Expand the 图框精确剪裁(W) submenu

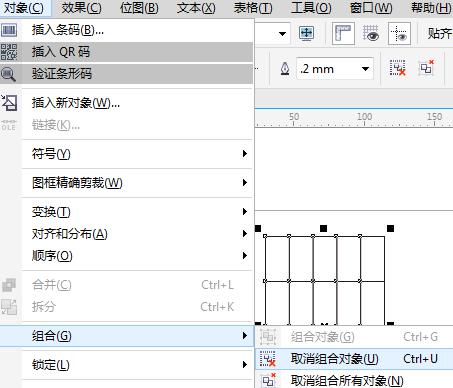[127, 183]
